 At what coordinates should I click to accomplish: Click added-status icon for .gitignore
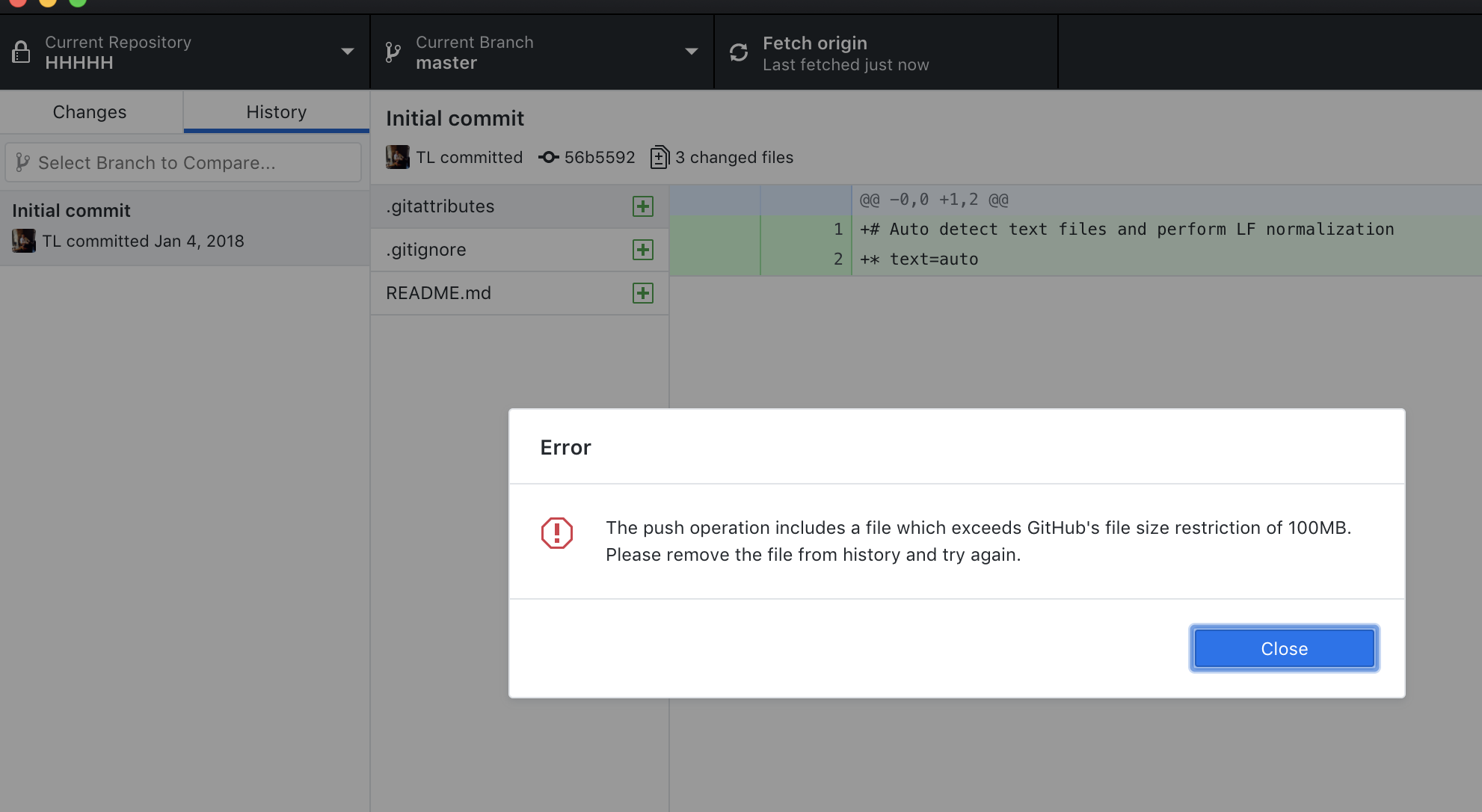pyautogui.click(x=643, y=250)
